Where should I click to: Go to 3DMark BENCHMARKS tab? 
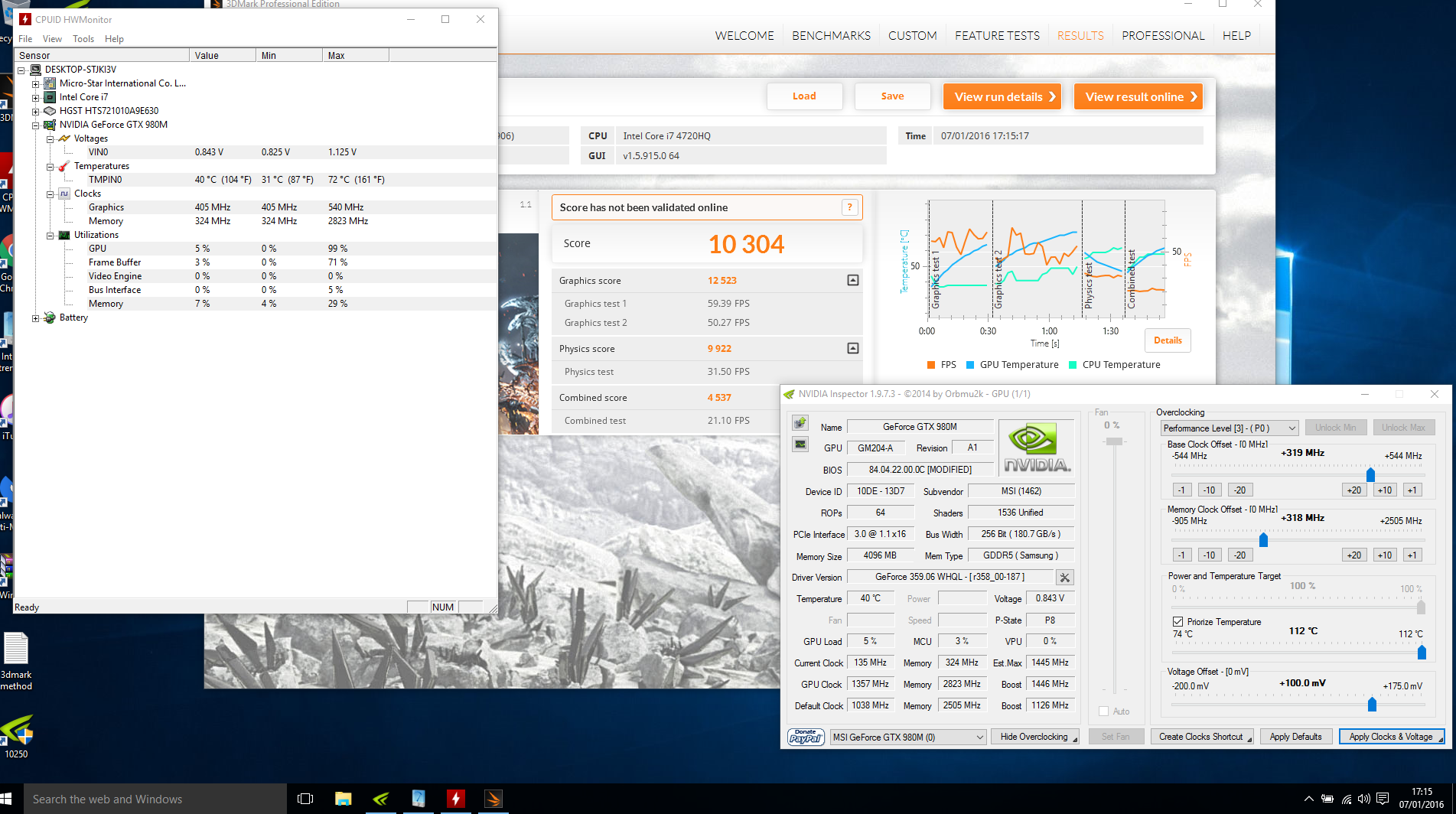click(x=831, y=35)
